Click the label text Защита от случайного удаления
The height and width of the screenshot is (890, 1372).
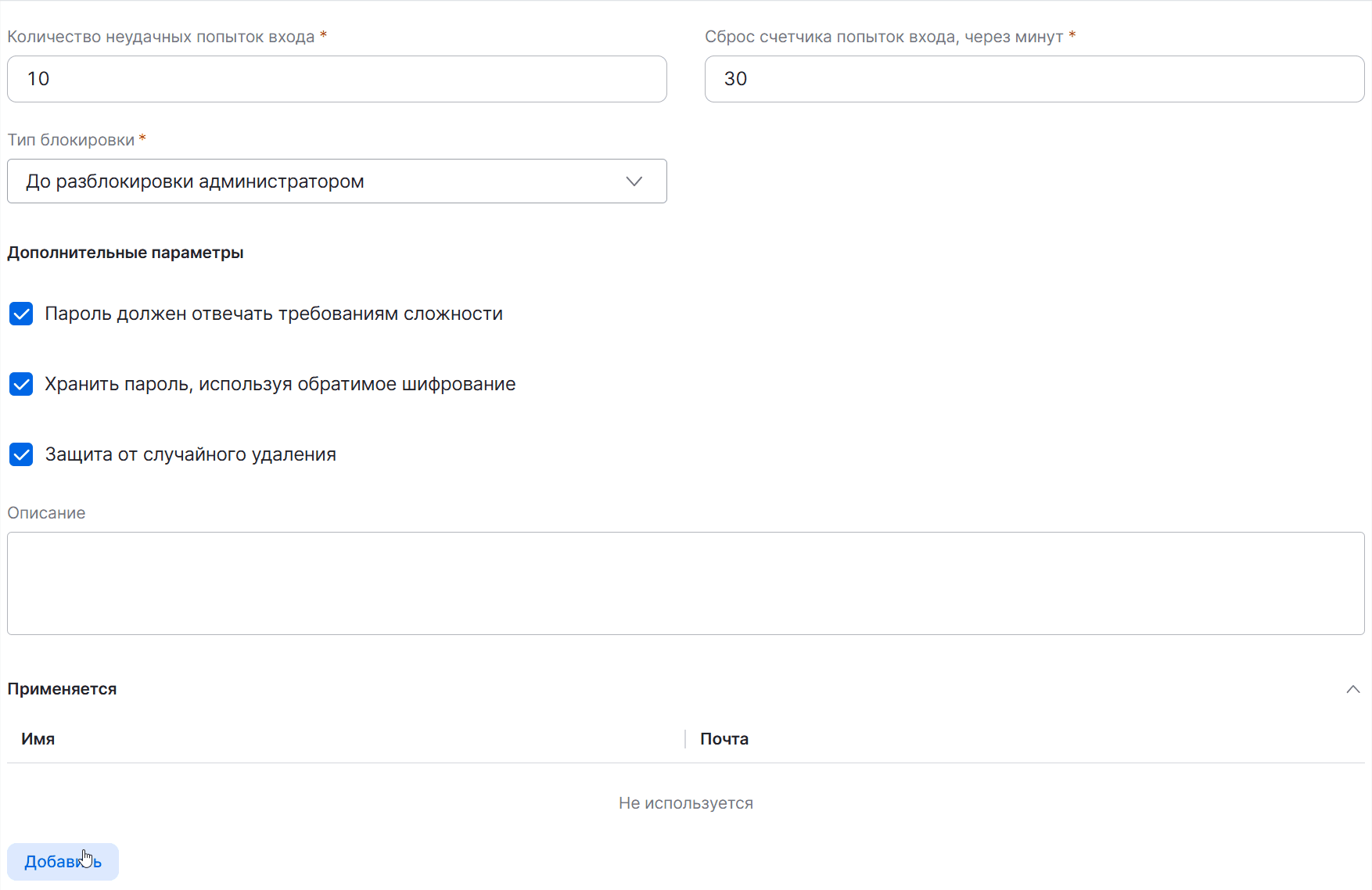(x=191, y=454)
